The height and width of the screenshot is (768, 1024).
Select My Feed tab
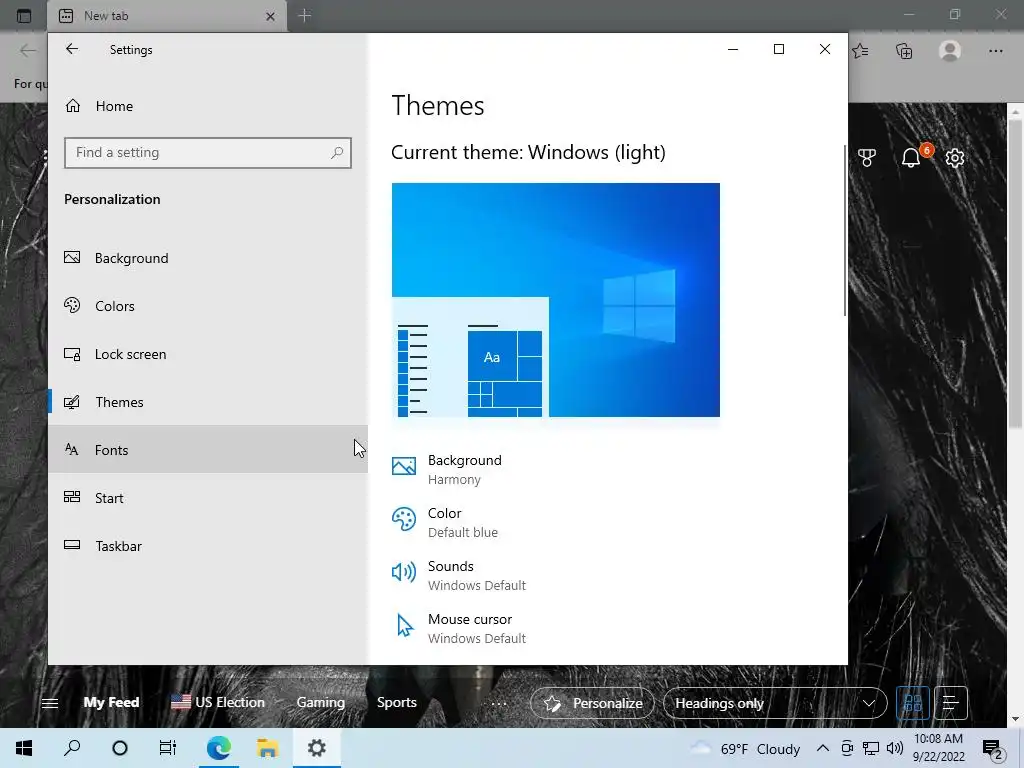tap(112, 703)
